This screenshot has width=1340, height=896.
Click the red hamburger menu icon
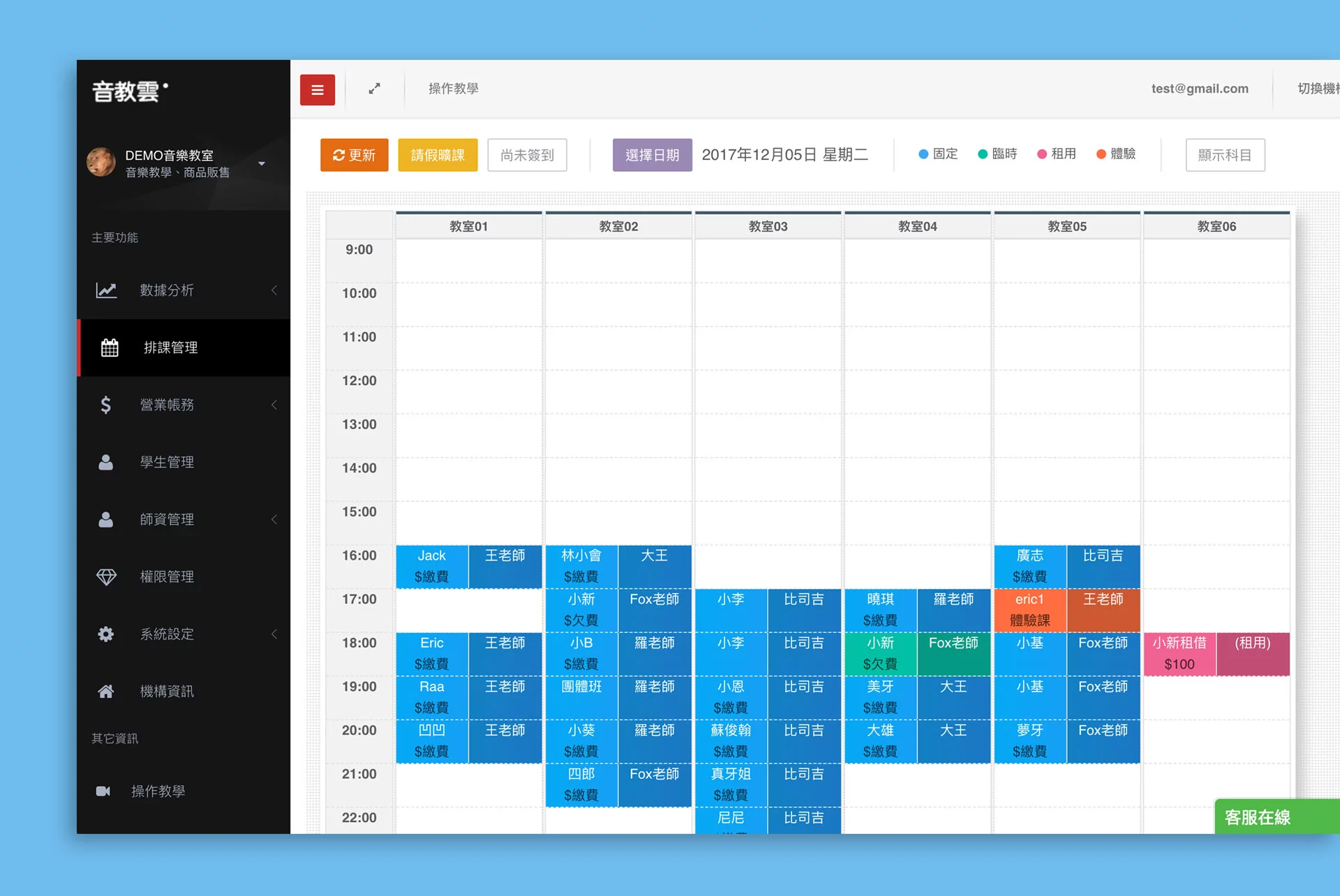tap(318, 90)
